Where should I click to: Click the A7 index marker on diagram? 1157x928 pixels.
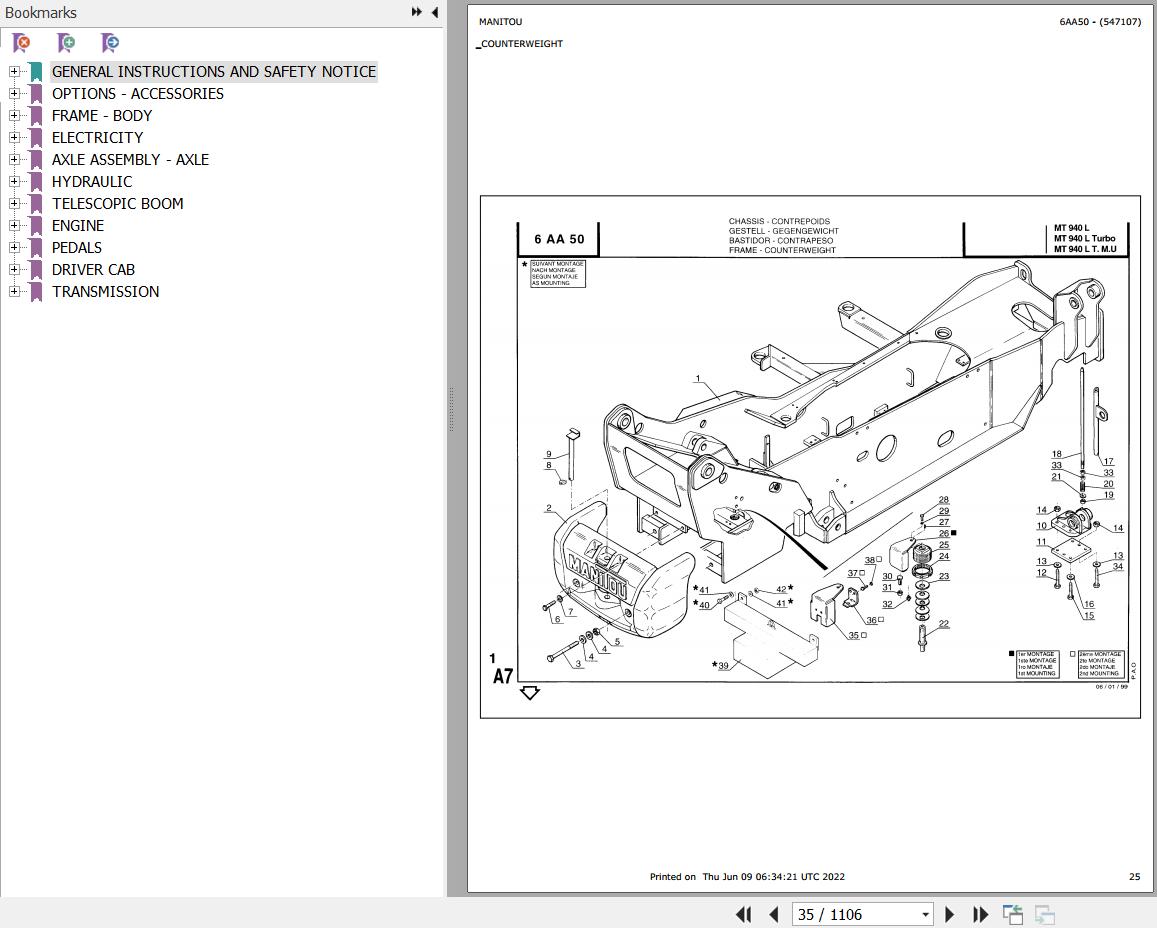click(503, 676)
